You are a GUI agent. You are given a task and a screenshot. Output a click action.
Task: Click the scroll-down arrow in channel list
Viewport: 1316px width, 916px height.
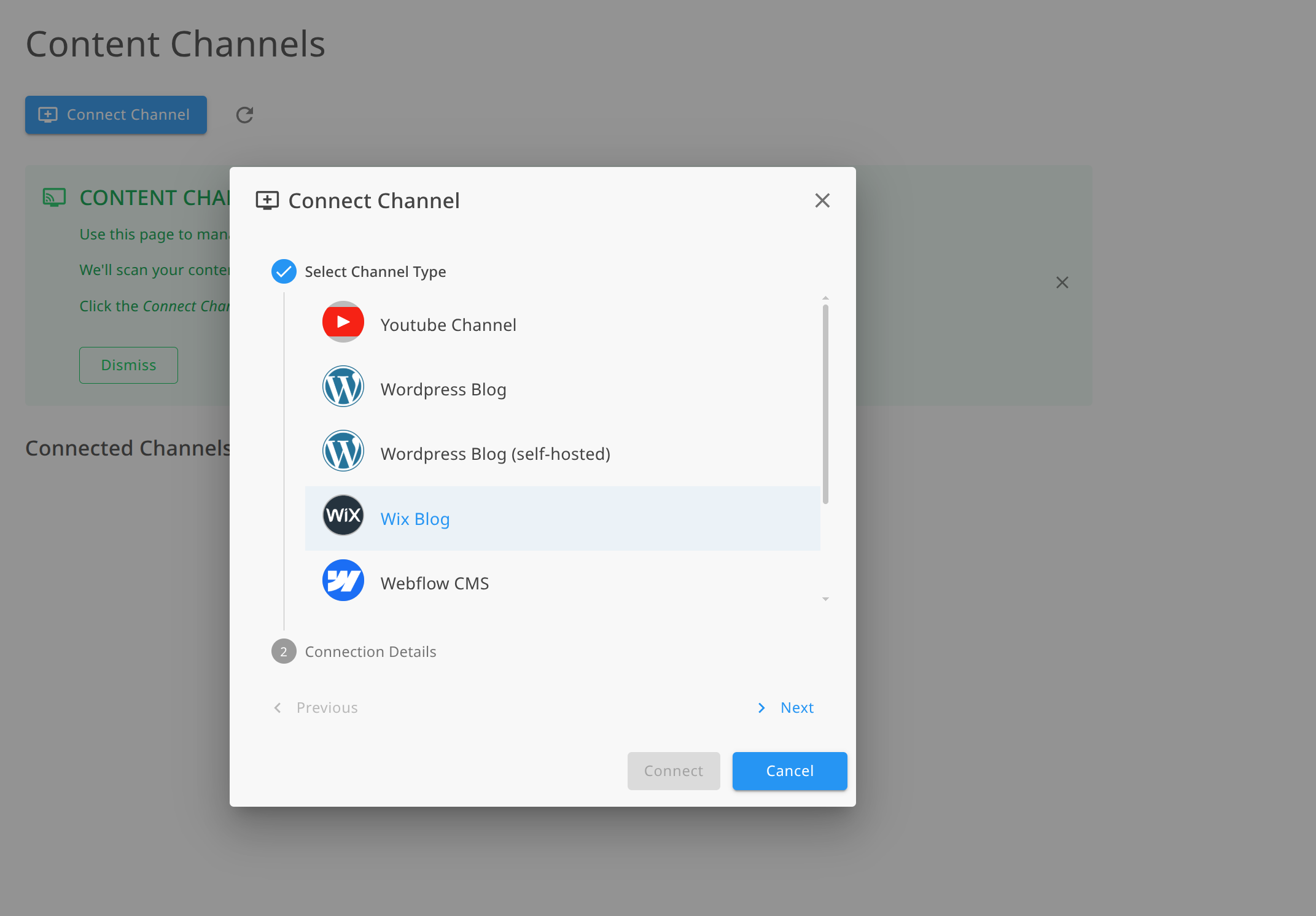[x=825, y=598]
